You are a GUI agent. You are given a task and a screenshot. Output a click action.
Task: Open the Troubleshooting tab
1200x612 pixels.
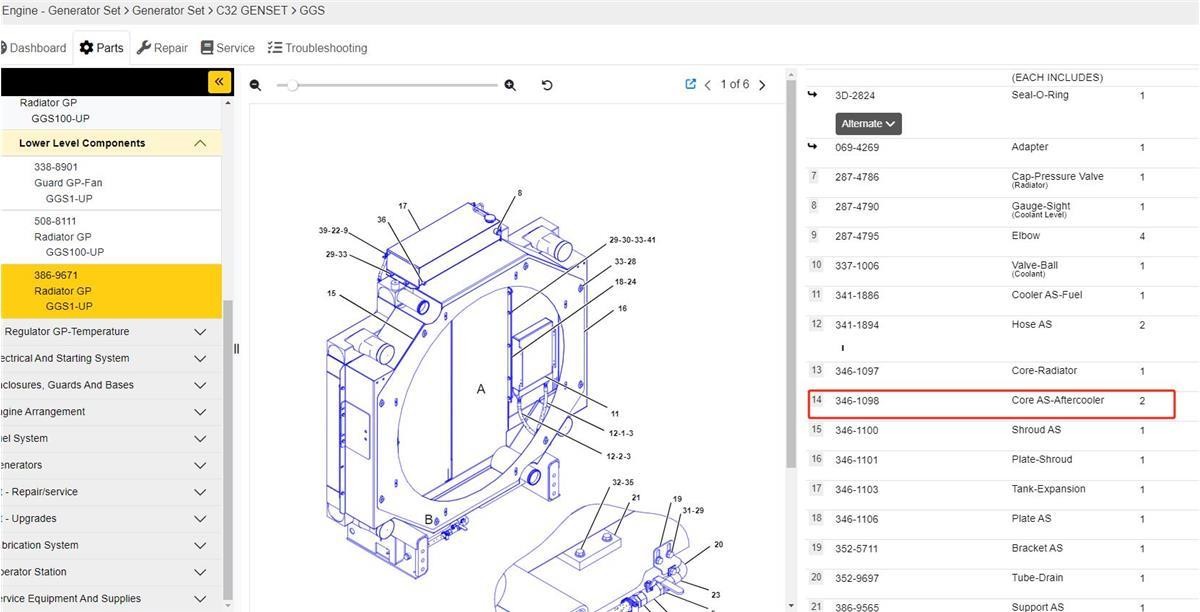[318, 48]
